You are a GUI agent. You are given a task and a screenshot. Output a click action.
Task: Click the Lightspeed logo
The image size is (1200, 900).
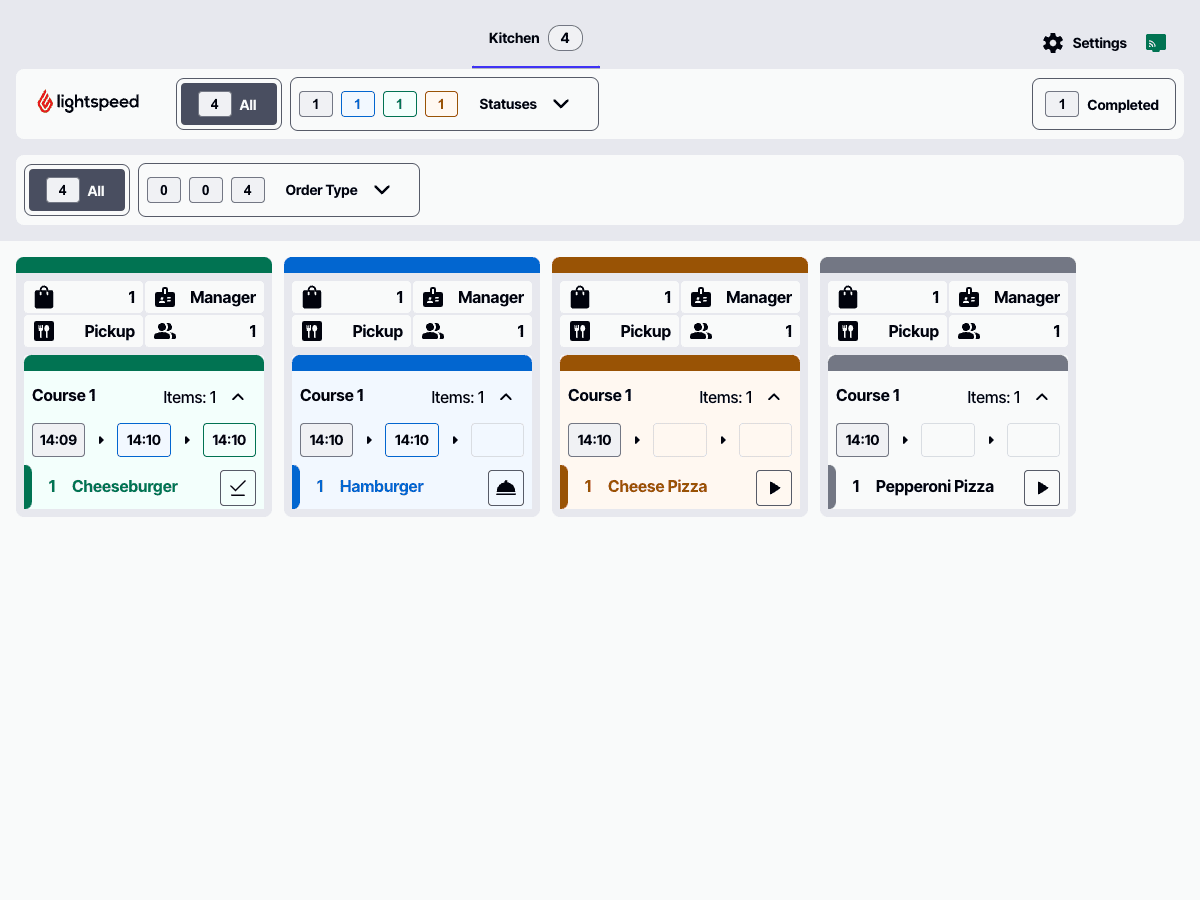[x=88, y=102]
